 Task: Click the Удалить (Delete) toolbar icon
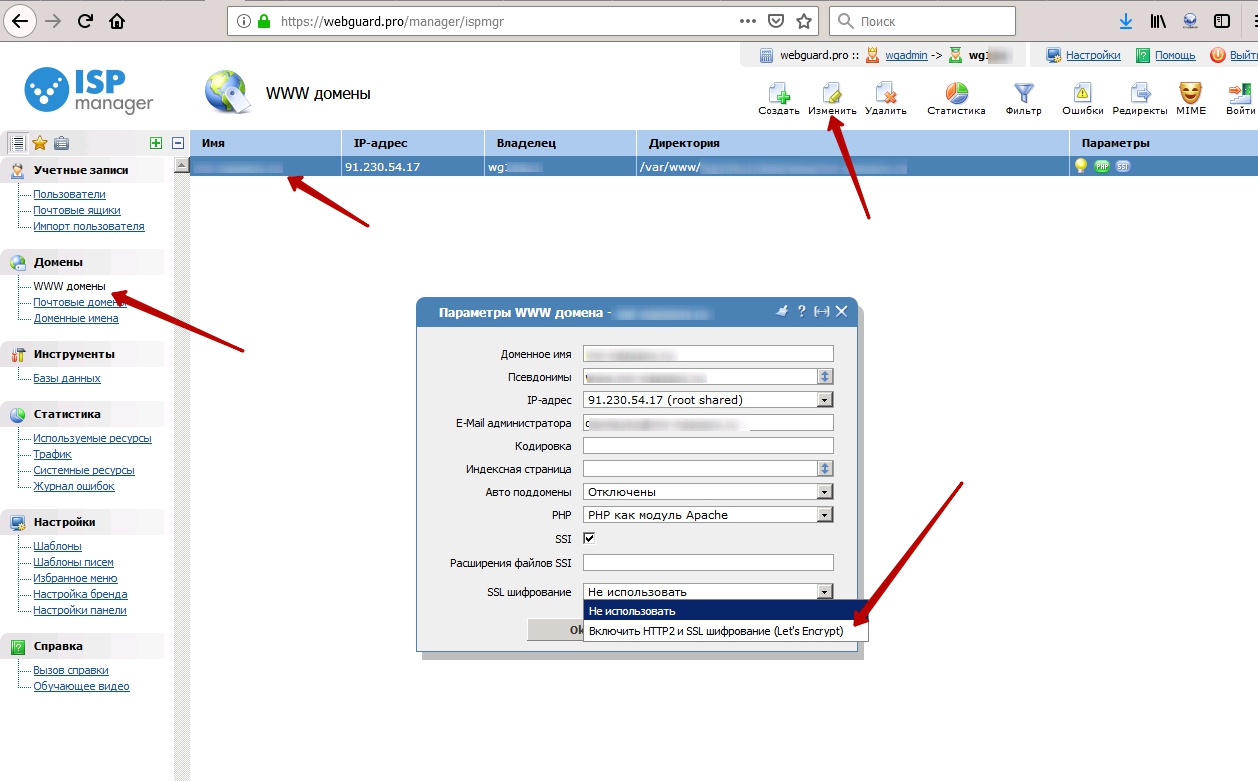(x=885, y=95)
